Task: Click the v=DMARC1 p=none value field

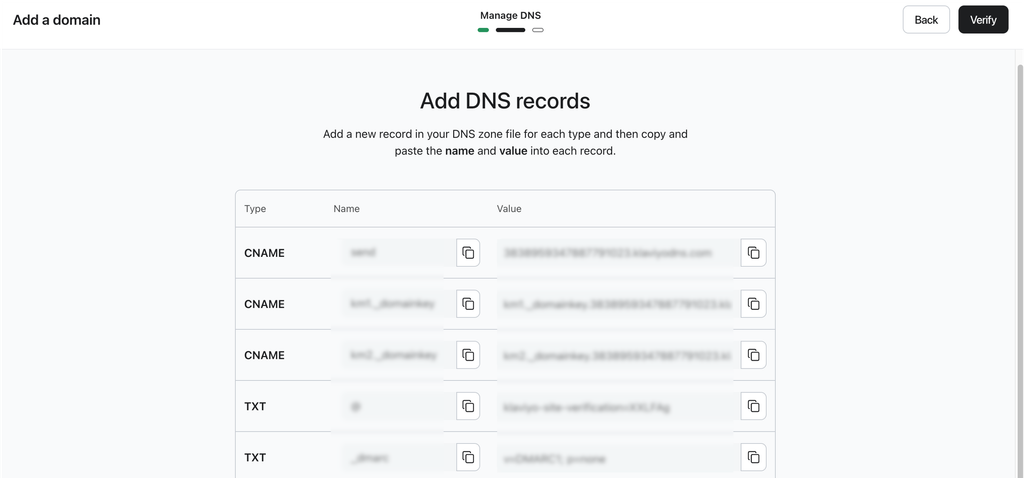Action: 618,456
